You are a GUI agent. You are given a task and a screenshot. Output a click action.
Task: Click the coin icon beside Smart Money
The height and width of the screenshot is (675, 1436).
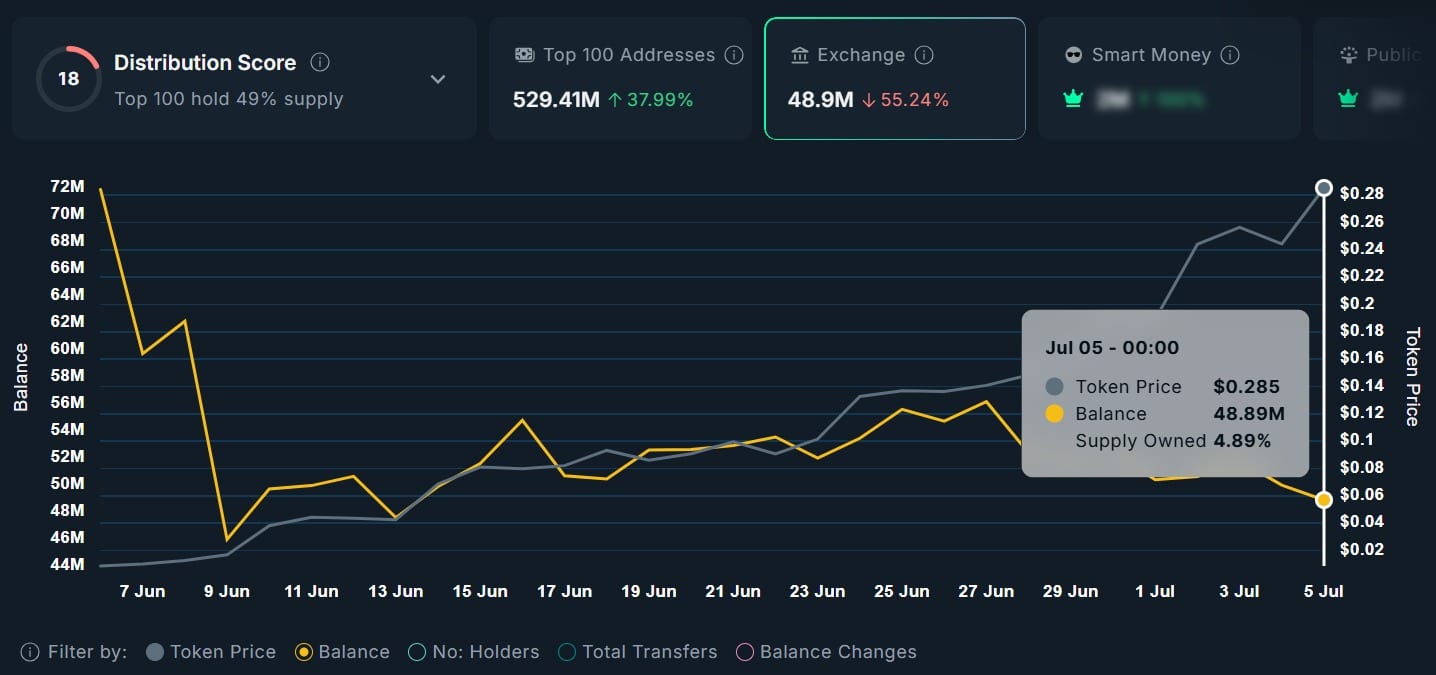click(x=1073, y=55)
